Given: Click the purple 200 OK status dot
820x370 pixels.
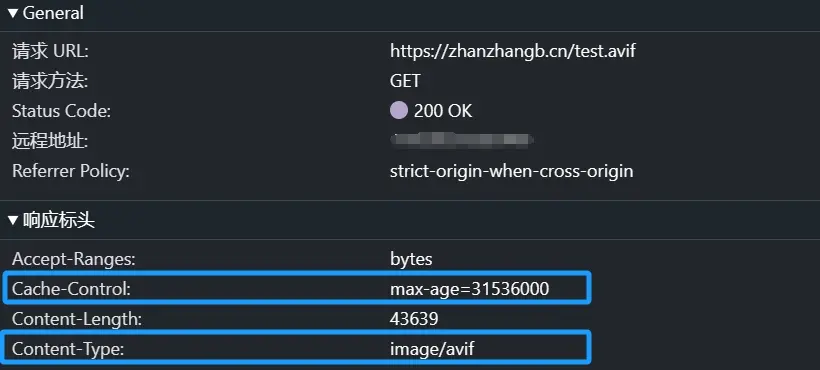Looking at the screenshot, I should click(x=398, y=111).
